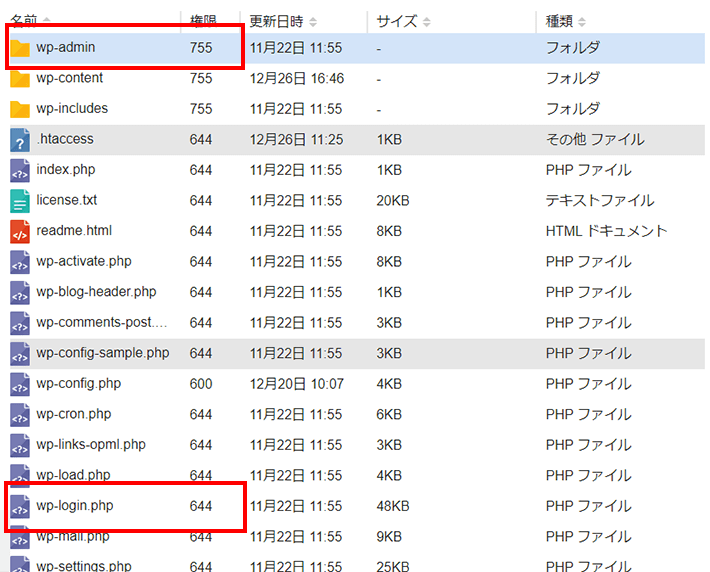This screenshot has width=710, height=572.
Task: Select the wp-includes file name
Action: pos(72,108)
